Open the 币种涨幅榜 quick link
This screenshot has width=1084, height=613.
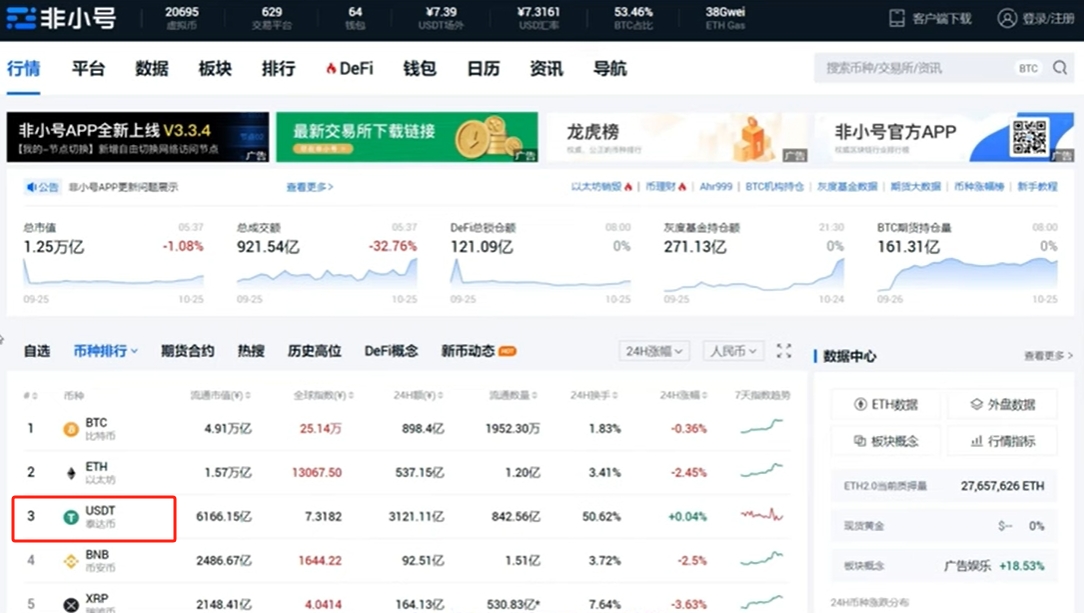coord(979,187)
